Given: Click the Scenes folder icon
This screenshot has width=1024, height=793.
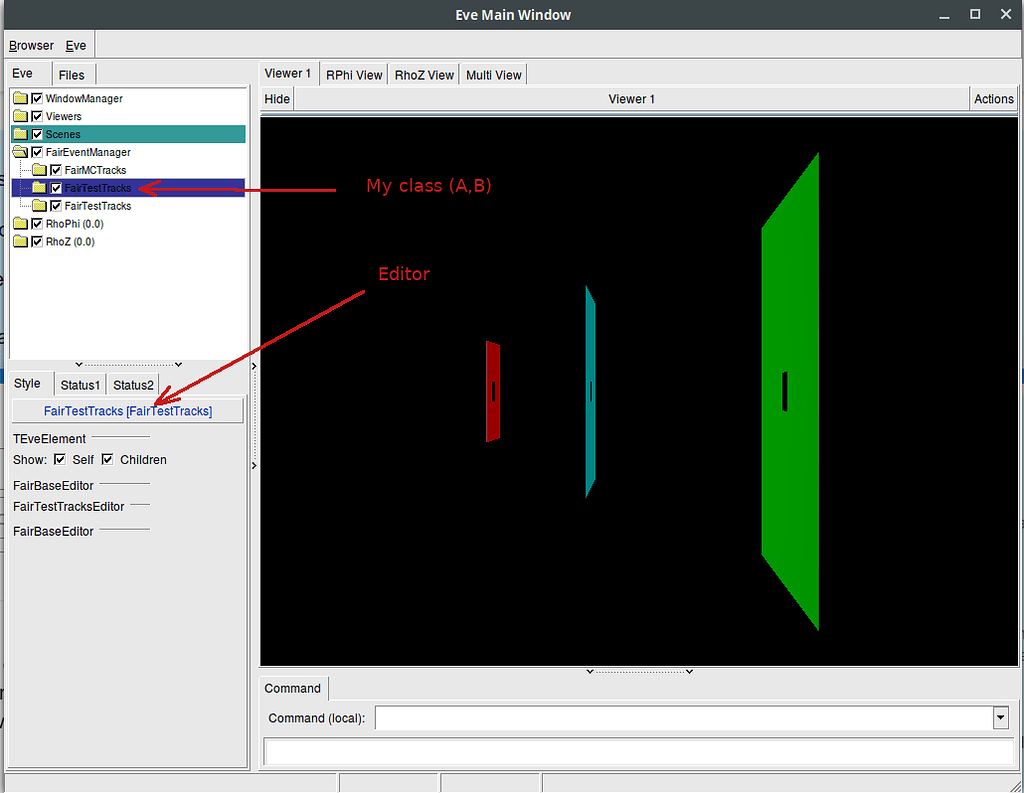Looking at the screenshot, I should tap(20, 134).
